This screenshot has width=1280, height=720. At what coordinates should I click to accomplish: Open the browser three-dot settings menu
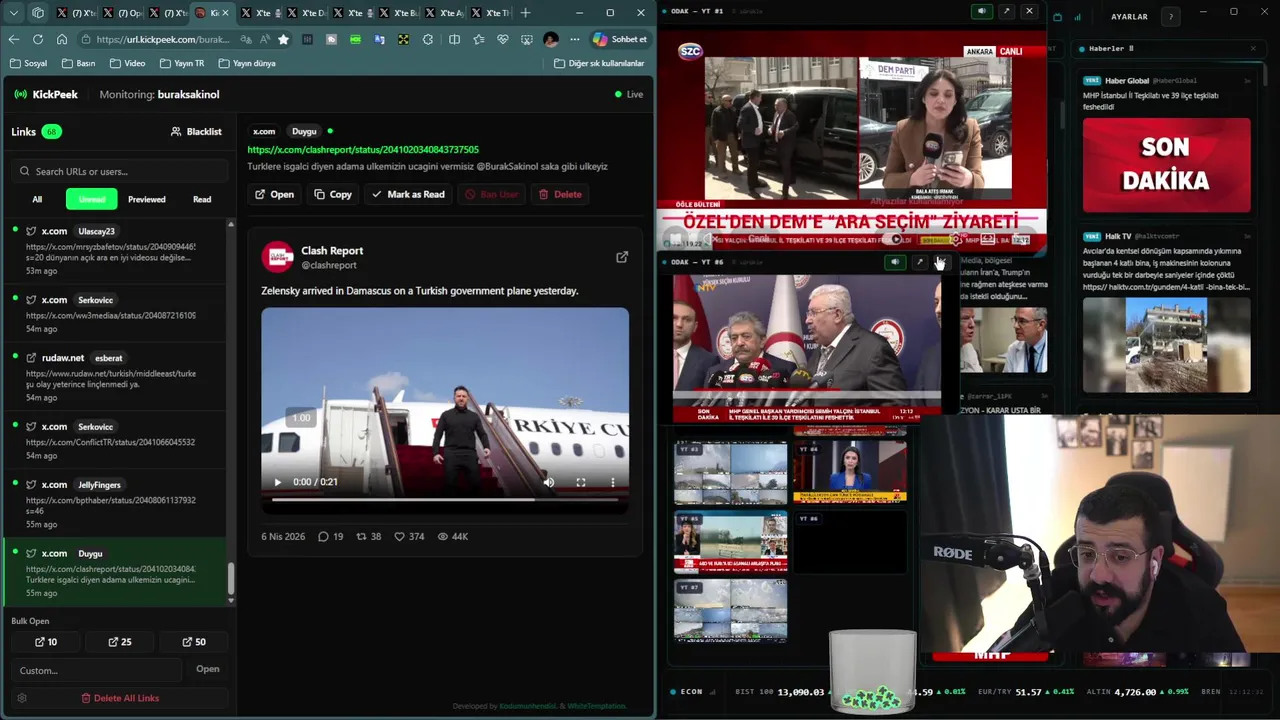pos(574,39)
